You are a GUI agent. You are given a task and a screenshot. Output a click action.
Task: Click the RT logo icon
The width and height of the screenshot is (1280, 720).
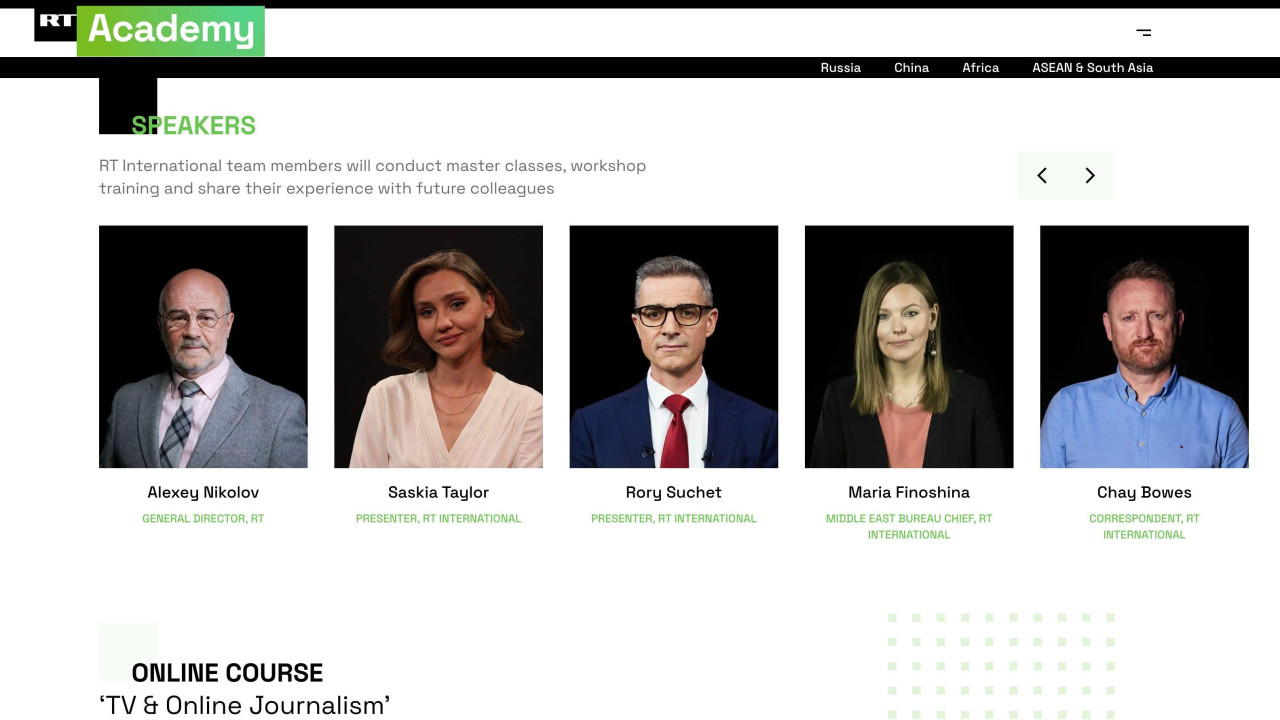click(x=56, y=24)
